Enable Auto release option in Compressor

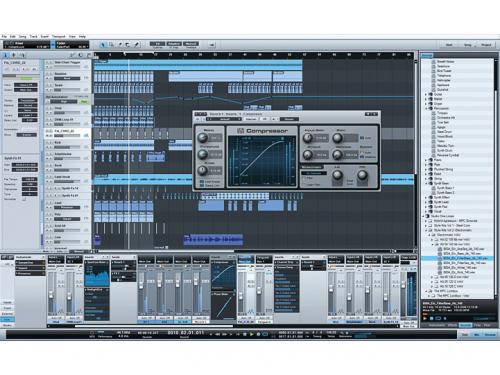tap(362, 153)
